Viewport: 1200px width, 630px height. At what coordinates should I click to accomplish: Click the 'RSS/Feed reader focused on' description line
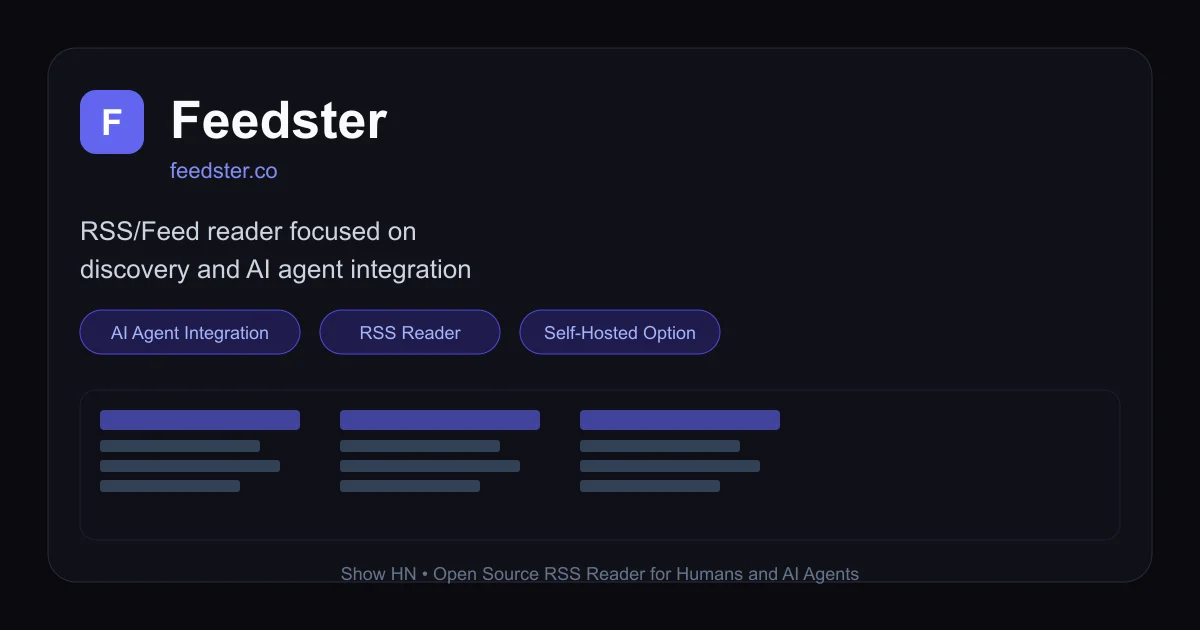pyautogui.click(x=248, y=232)
